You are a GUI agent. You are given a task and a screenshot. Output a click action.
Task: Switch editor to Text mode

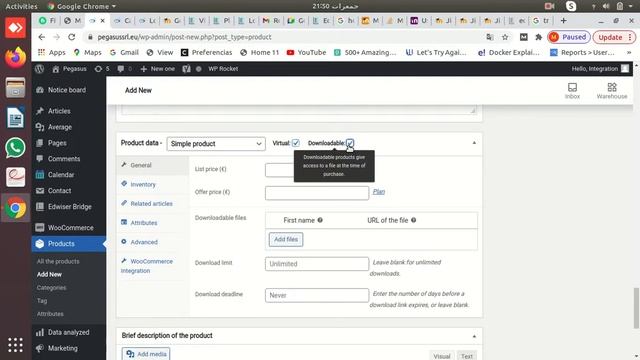click(467, 356)
